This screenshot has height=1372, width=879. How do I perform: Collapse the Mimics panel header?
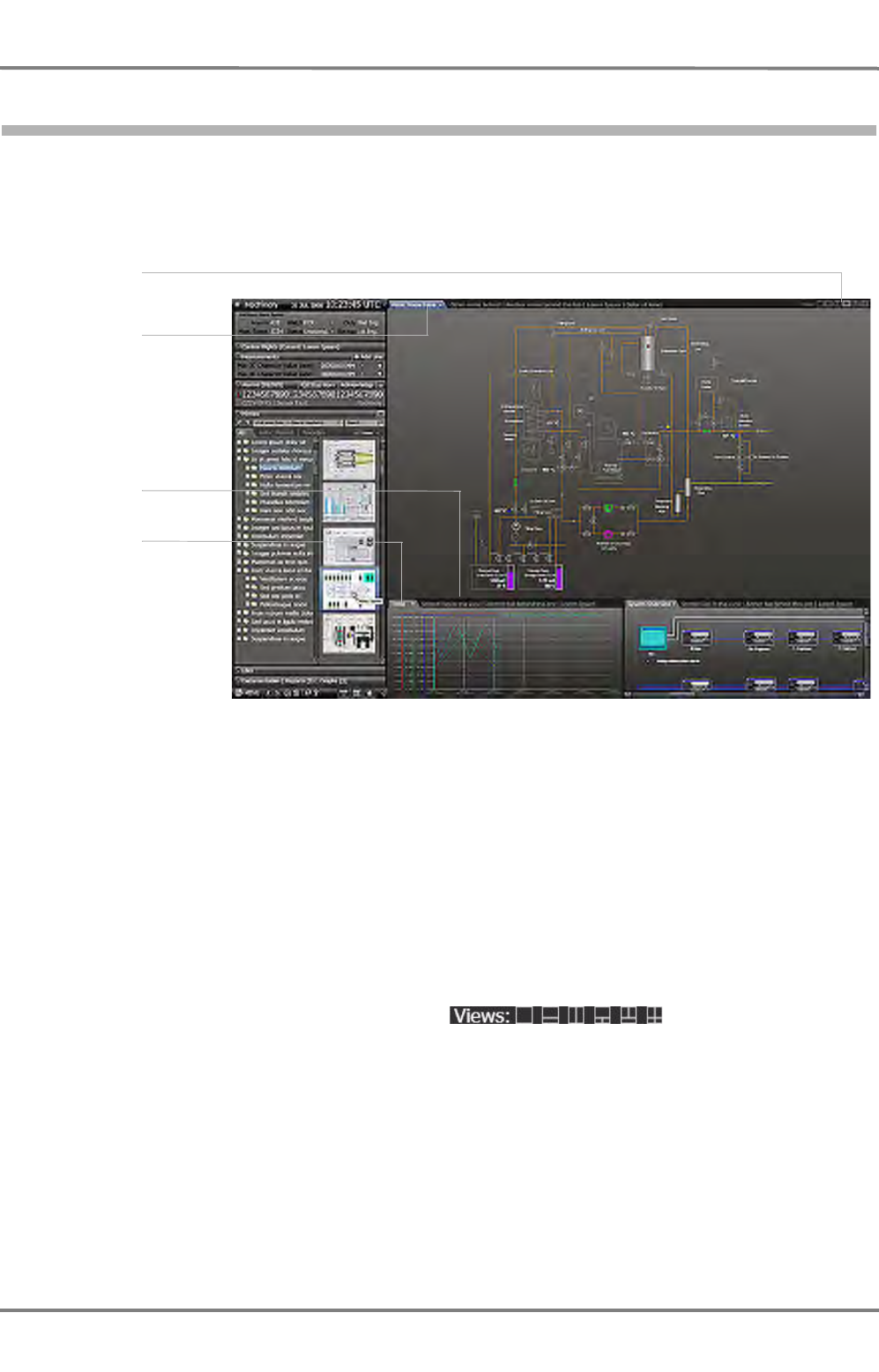click(x=309, y=412)
